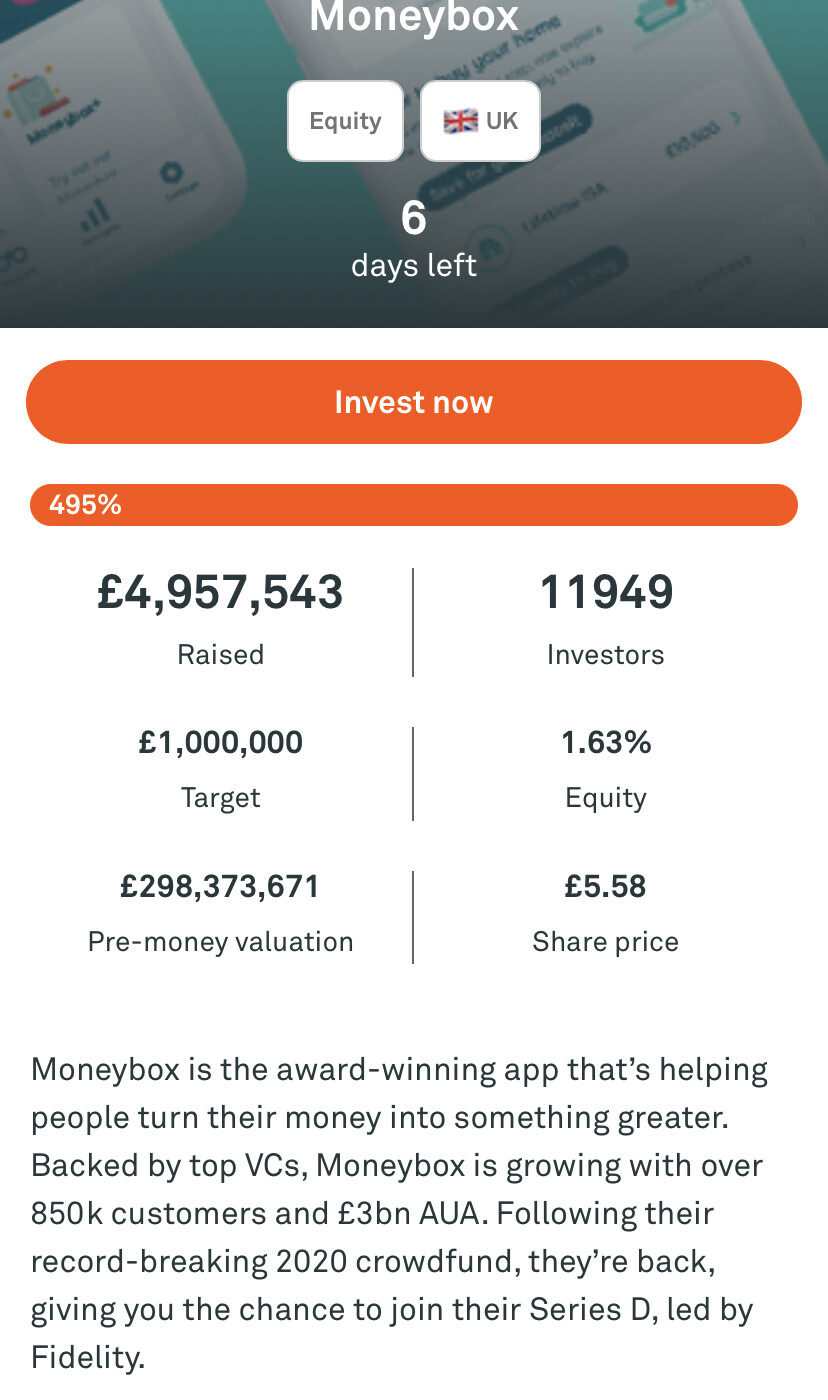Click the Investors label
The width and height of the screenshot is (828, 1400).
point(606,655)
